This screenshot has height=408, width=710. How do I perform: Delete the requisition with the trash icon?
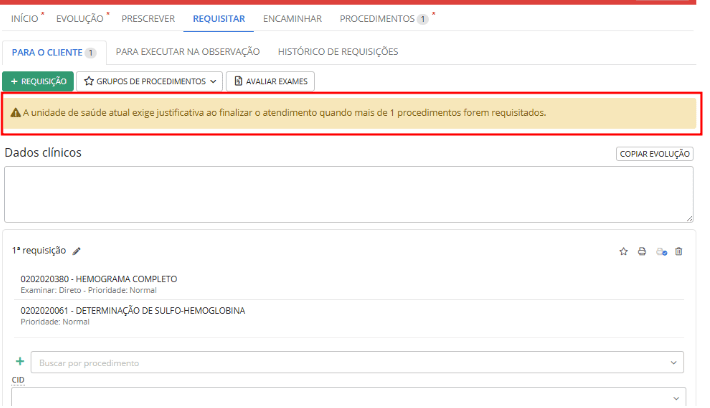click(x=679, y=251)
